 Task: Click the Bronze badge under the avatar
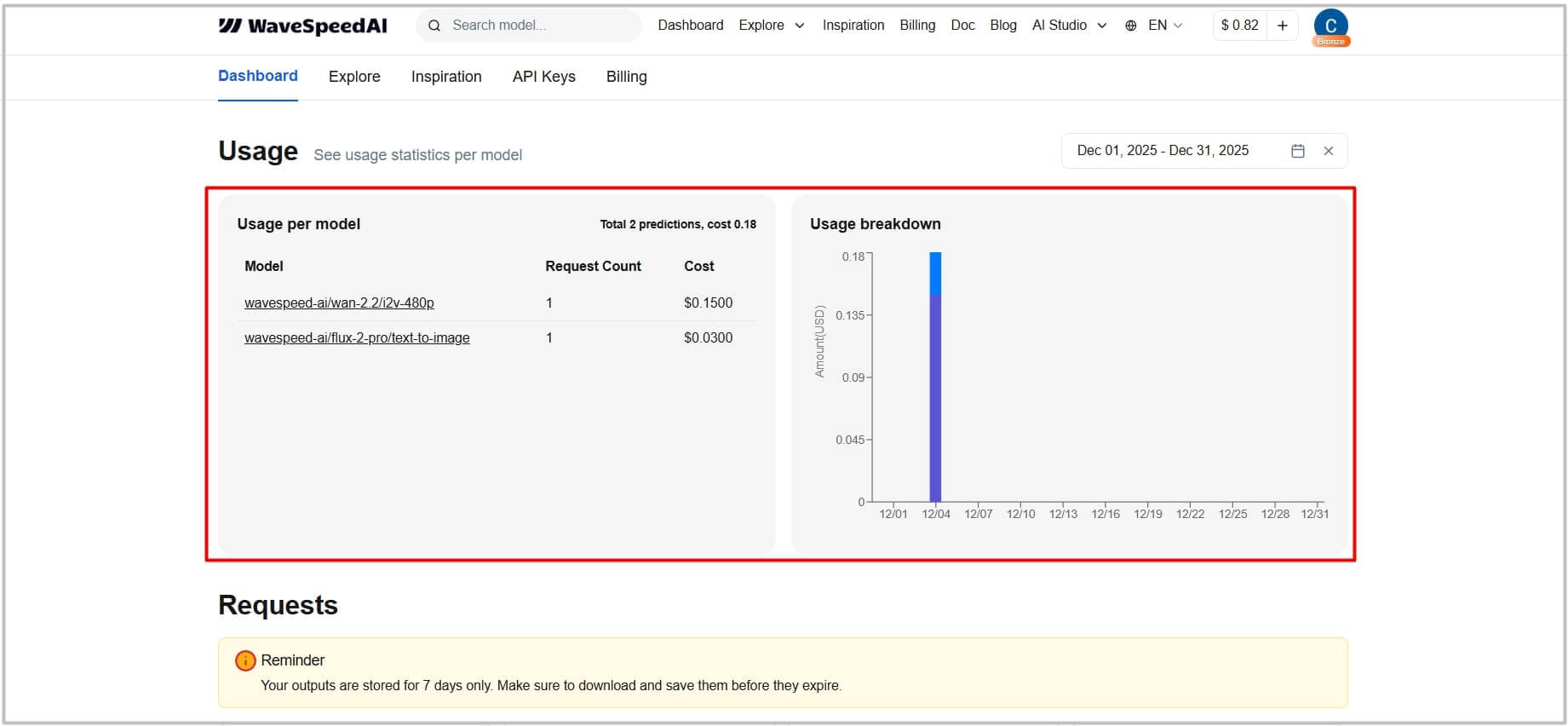point(1331,41)
